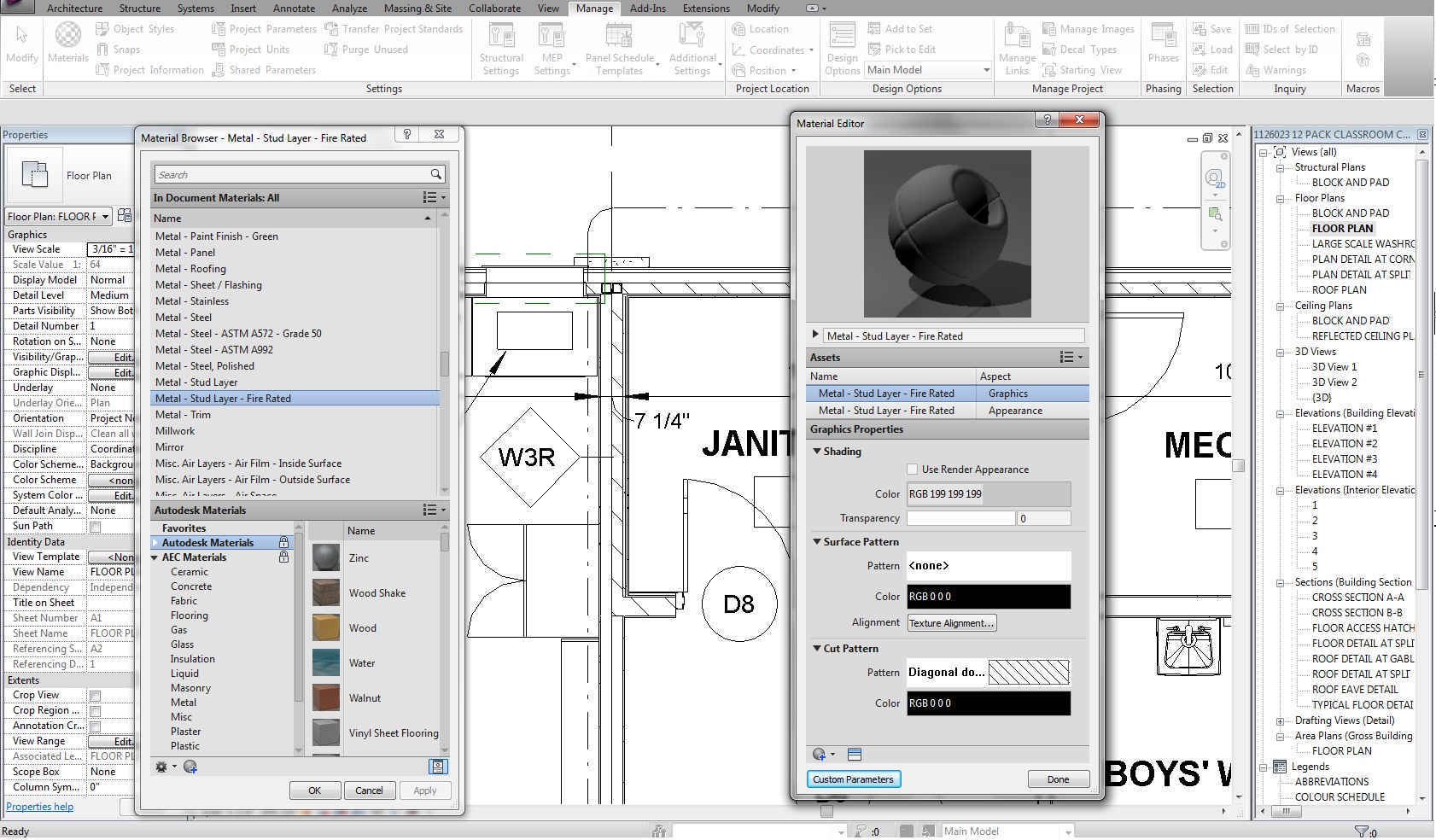The width and height of the screenshot is (1436, 840).
Task: Click the Cut Pattern color swatch
Action: [x=989, y=703]
